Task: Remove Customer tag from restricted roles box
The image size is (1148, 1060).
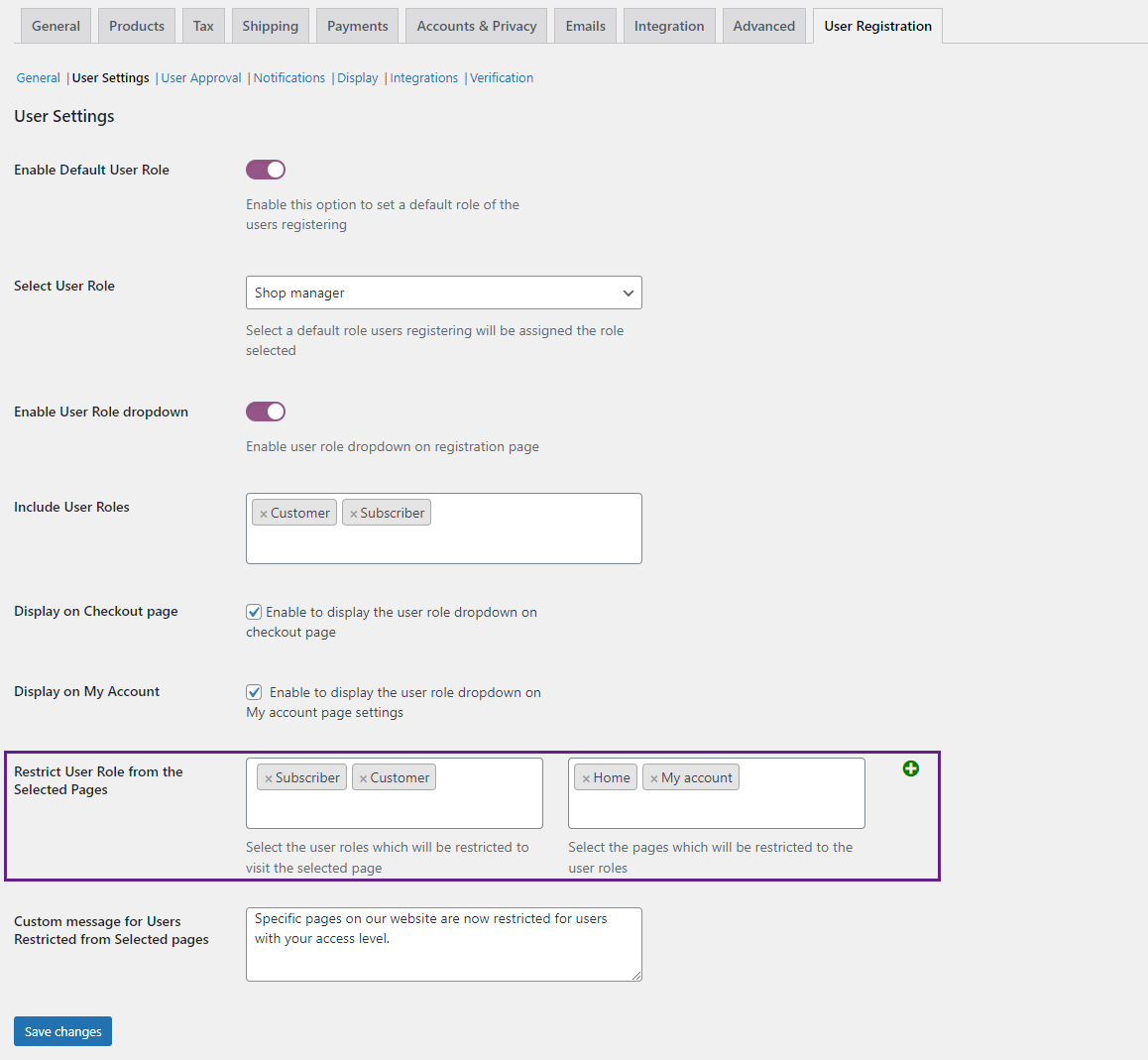Action: pos(363,778)
